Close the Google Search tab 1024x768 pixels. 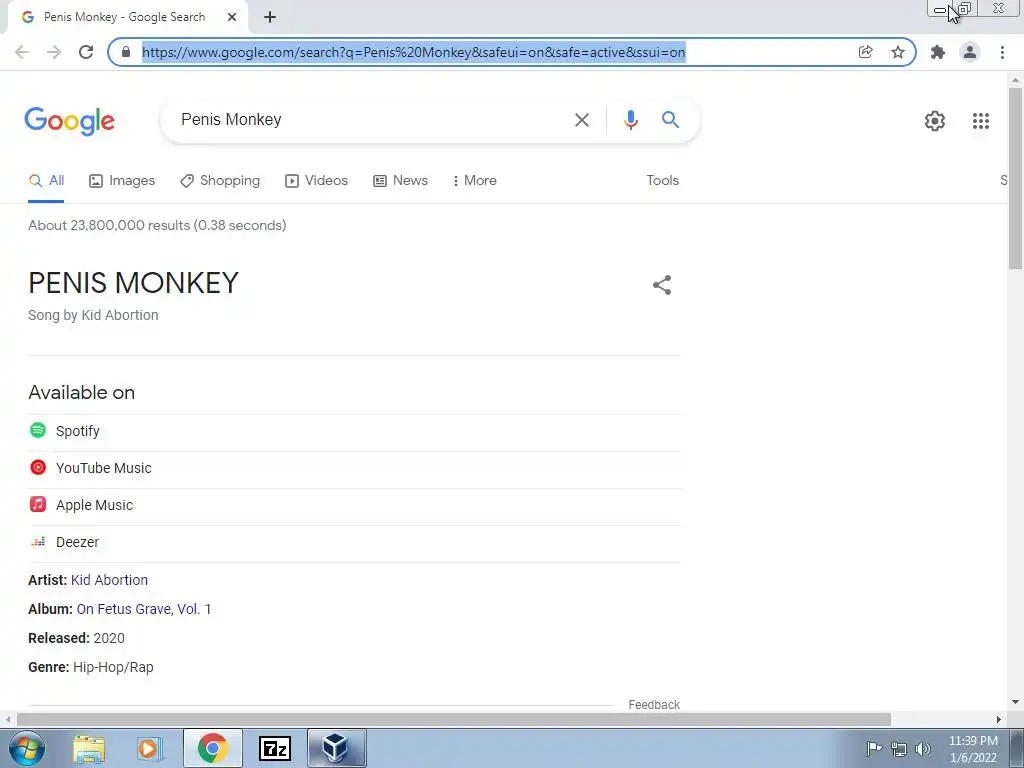[232, 17]
